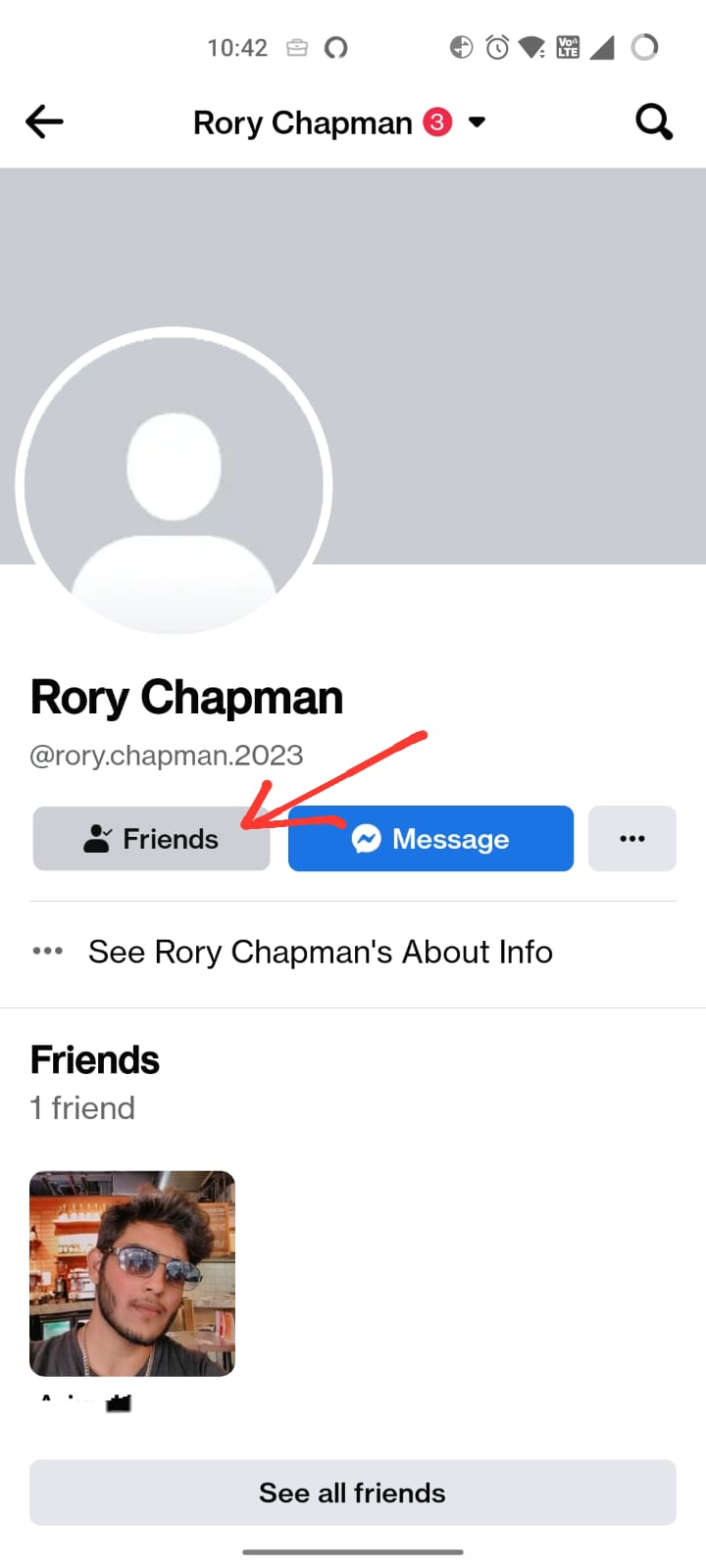Open the dropdown arrow next to Rory Chapman's name
The width and height of the screenshot is (706, 1568).
[477, 122]
